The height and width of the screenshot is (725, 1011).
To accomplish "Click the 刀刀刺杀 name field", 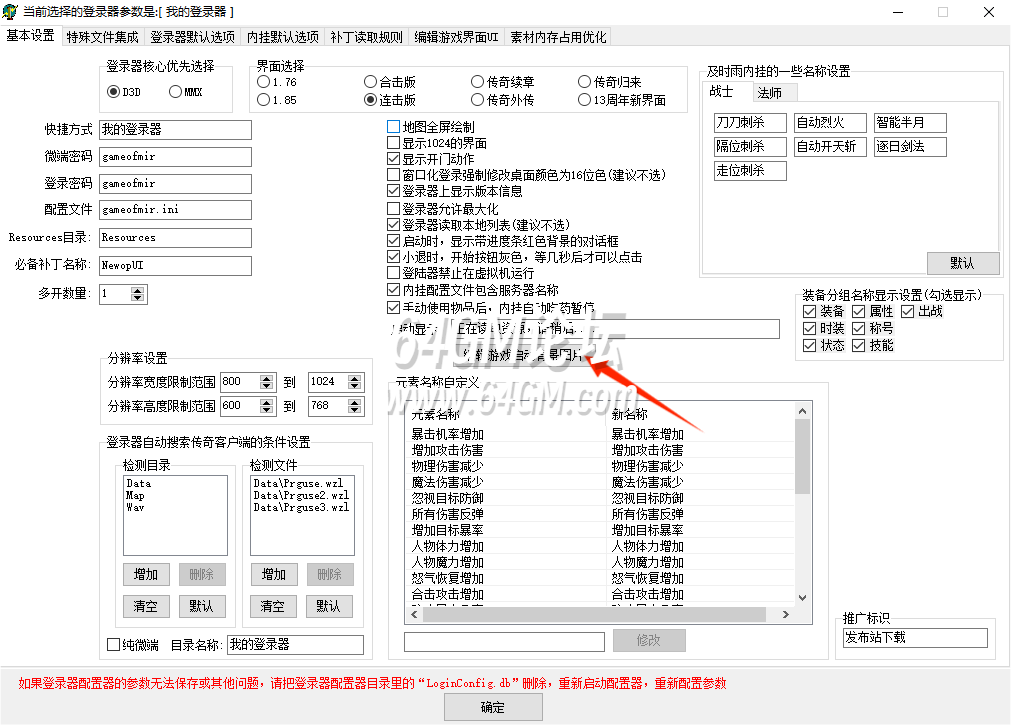I will pos(751,123).
